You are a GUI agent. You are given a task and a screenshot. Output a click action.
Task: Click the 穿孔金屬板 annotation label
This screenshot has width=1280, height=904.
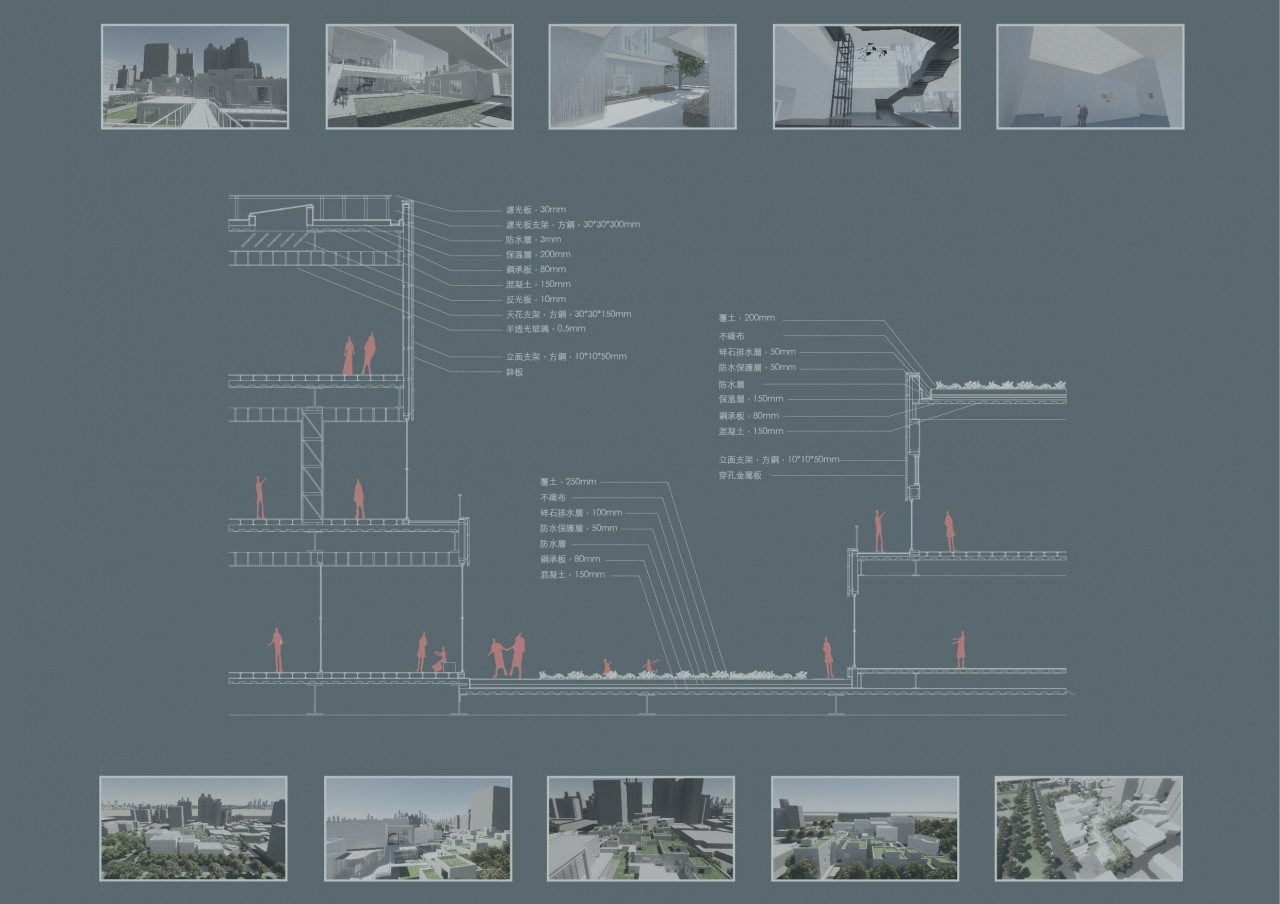[740, 476]
